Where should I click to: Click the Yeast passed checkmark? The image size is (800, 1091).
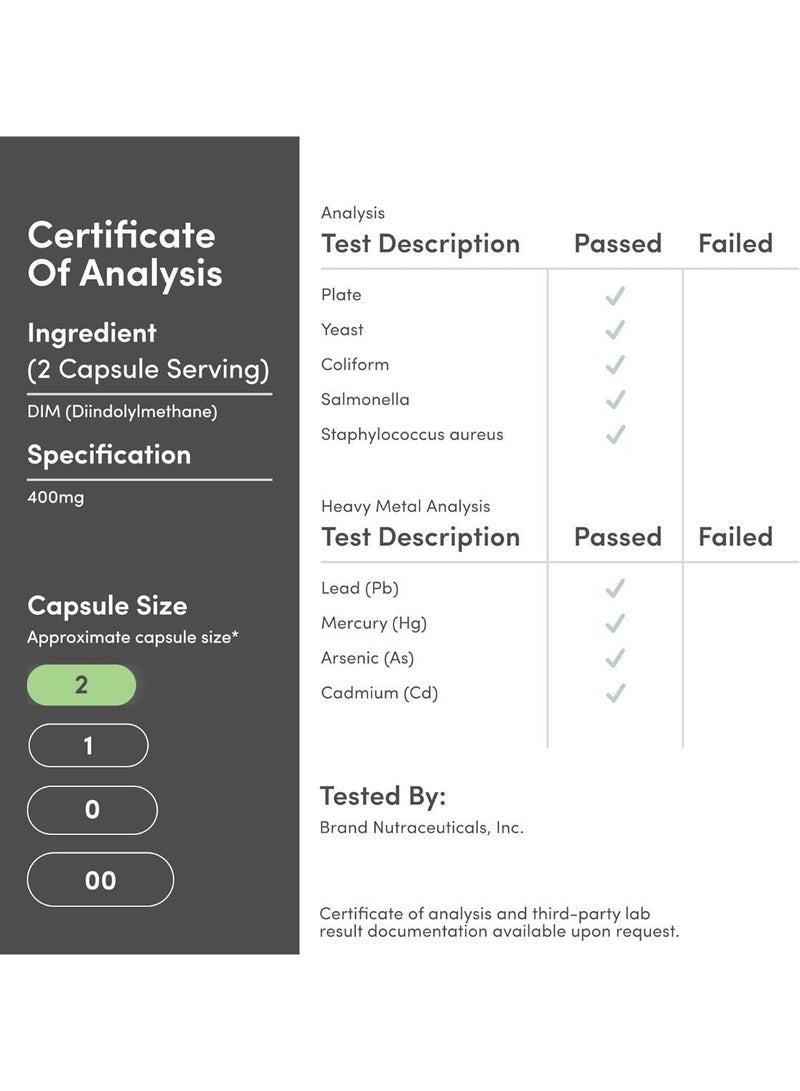[615, 330]
